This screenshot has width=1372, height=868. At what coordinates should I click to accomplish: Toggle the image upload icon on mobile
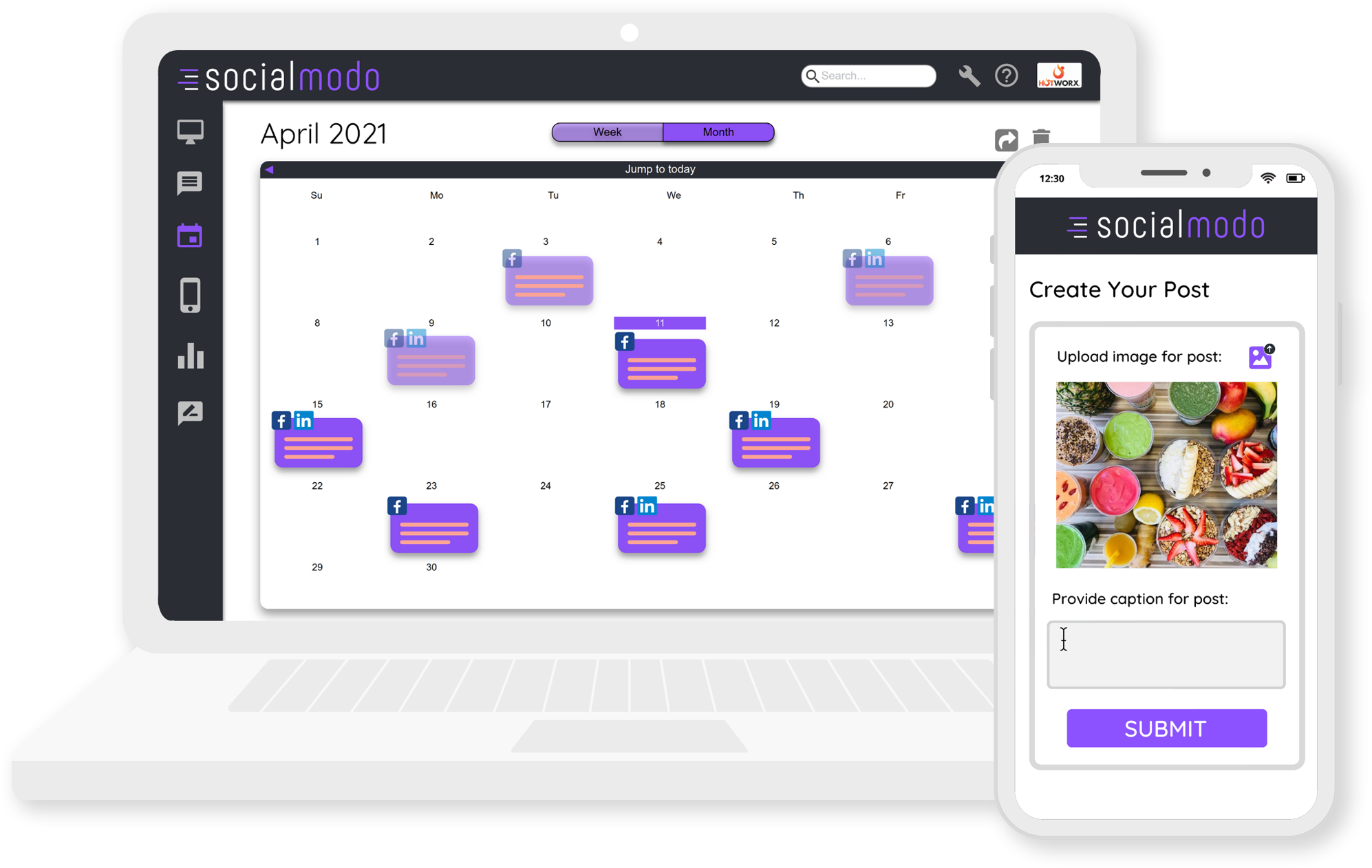point(1258,357)
